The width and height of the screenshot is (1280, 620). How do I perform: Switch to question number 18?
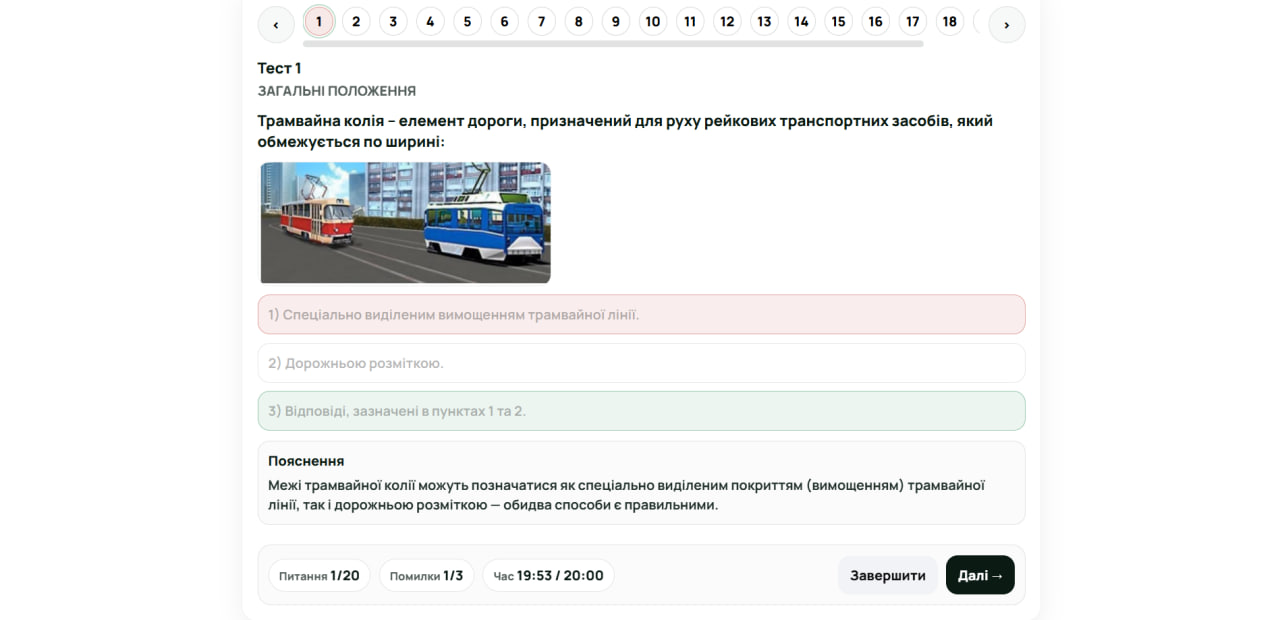tap(949, 21)
